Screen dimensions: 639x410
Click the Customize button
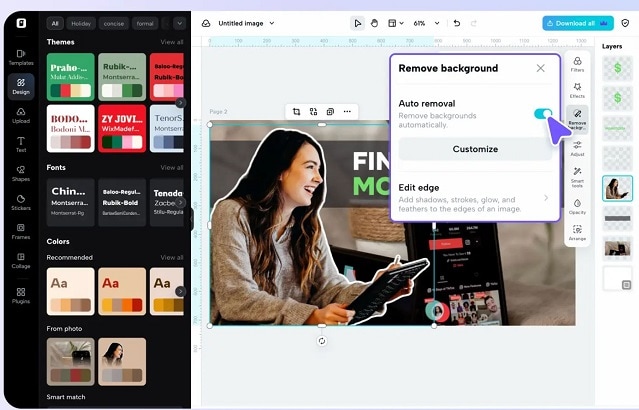[x=475, y=149]
